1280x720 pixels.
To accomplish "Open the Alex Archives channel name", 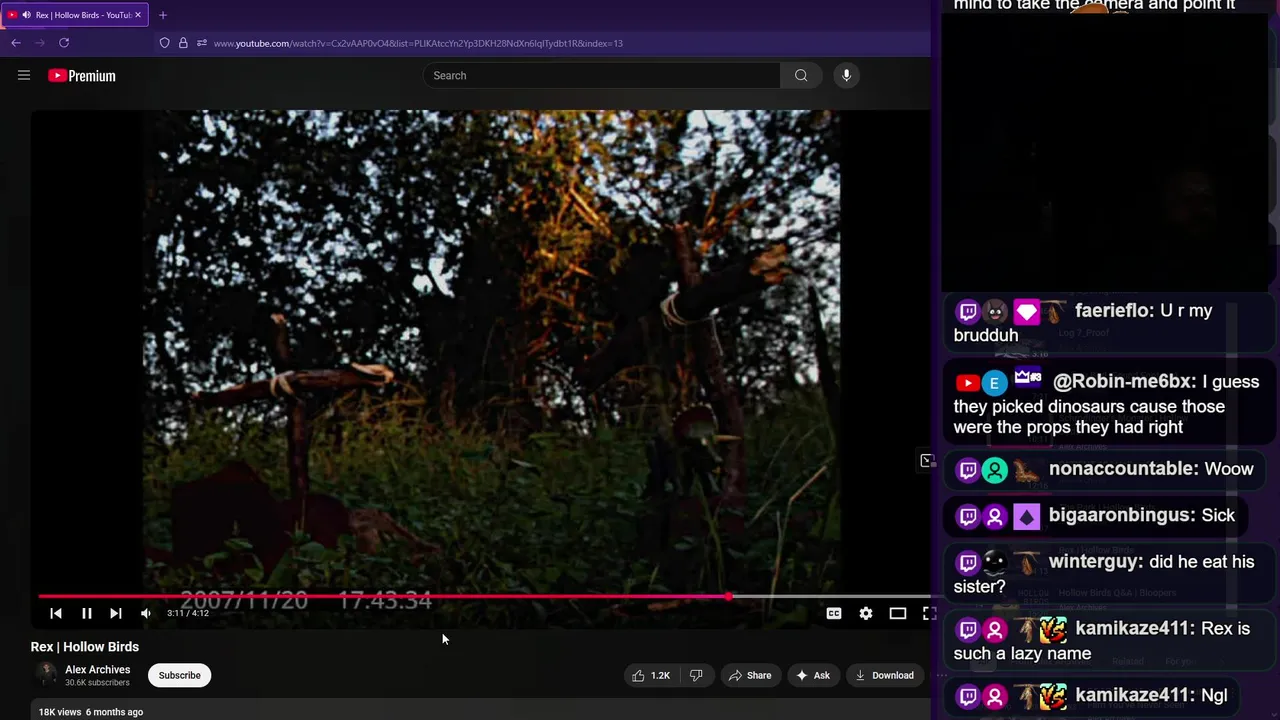I will pyautogui.click(x=98, y=669).
